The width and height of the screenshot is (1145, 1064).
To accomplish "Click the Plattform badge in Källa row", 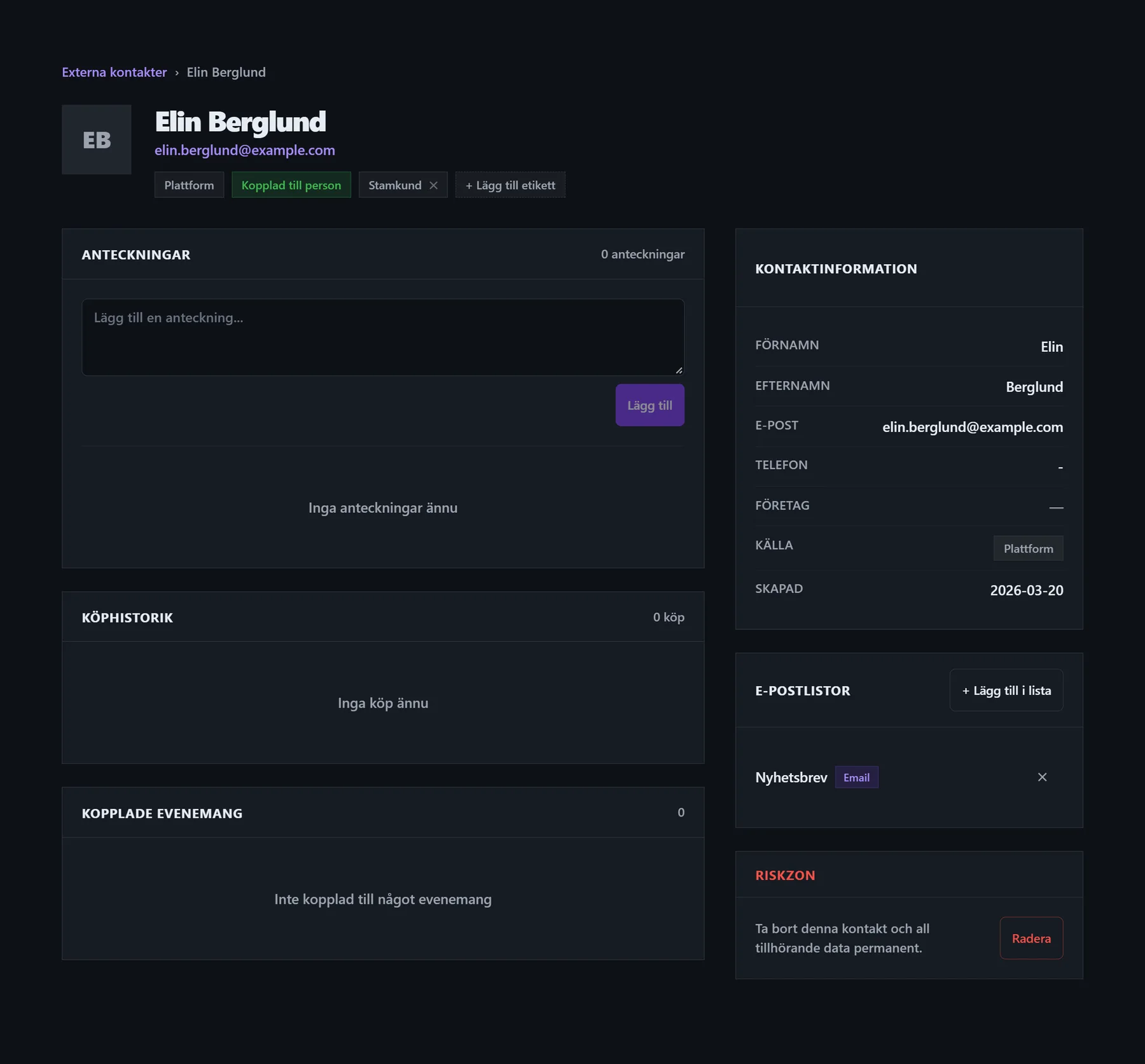I will coord(1028,548).
